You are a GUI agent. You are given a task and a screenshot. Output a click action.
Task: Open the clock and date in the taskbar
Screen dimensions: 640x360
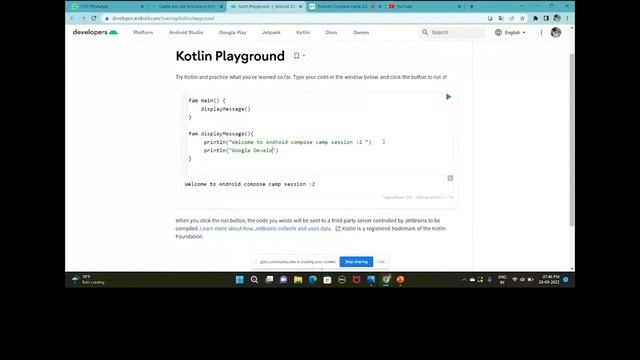coord(549,280)
